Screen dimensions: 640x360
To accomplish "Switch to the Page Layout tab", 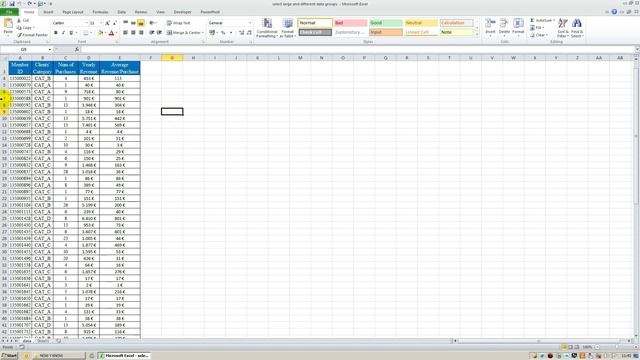I will pyautogui.click(x=73, y=12).
